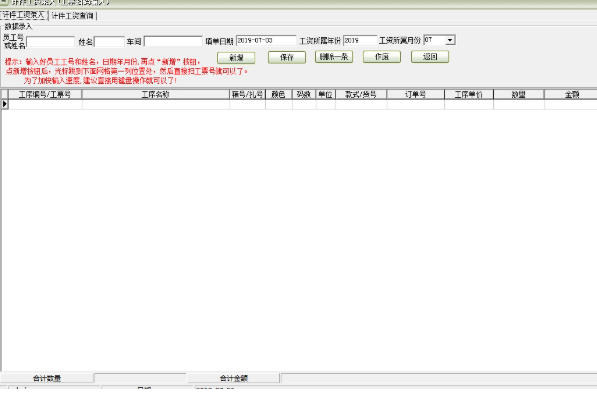597x399 pixels.
Task: Focus the 员工号或姓名 input field
Action: pos(50,41)
